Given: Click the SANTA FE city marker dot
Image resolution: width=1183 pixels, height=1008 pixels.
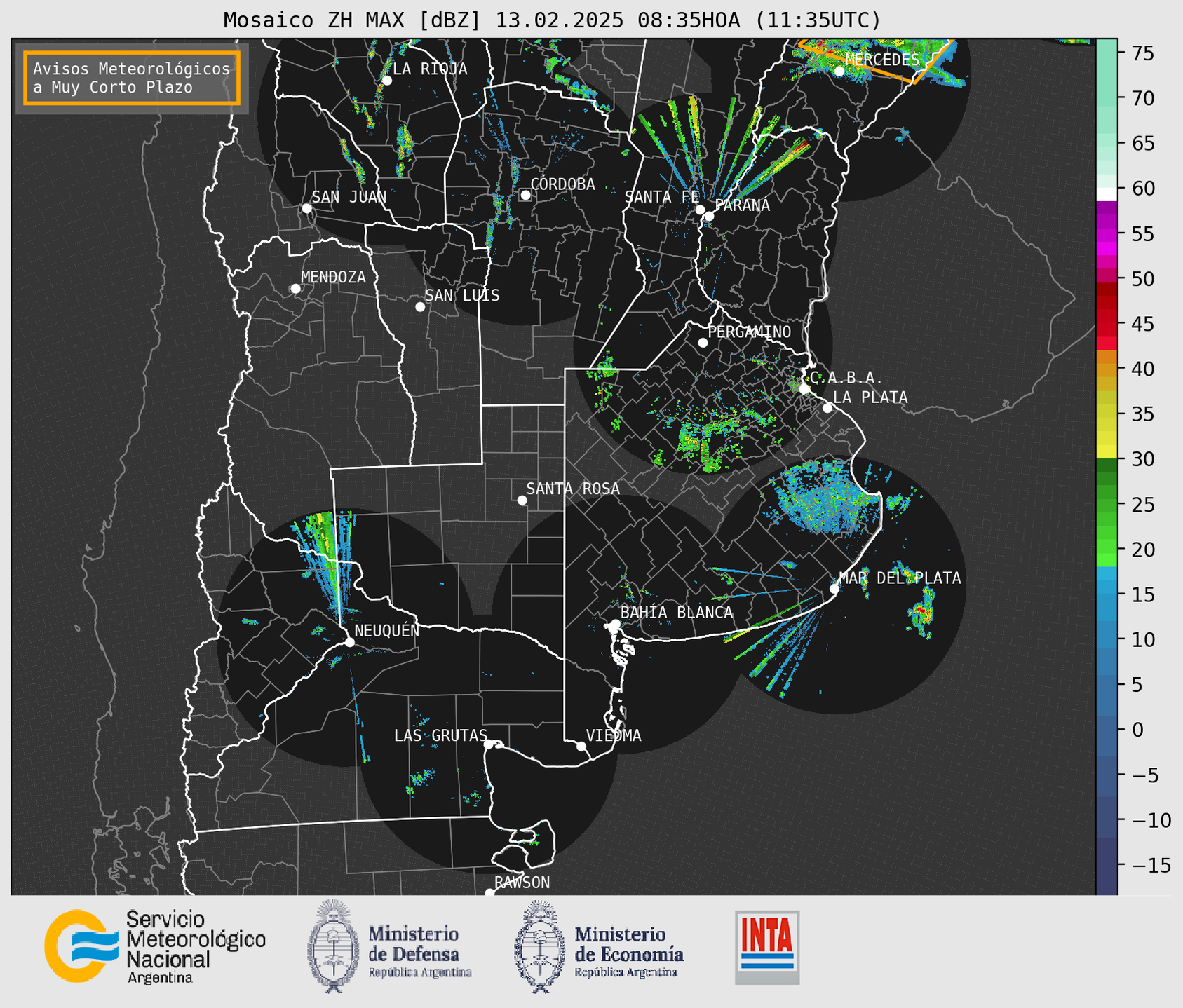Looking at the screenshot, I should pyautogui.click(x=700, y=210).
